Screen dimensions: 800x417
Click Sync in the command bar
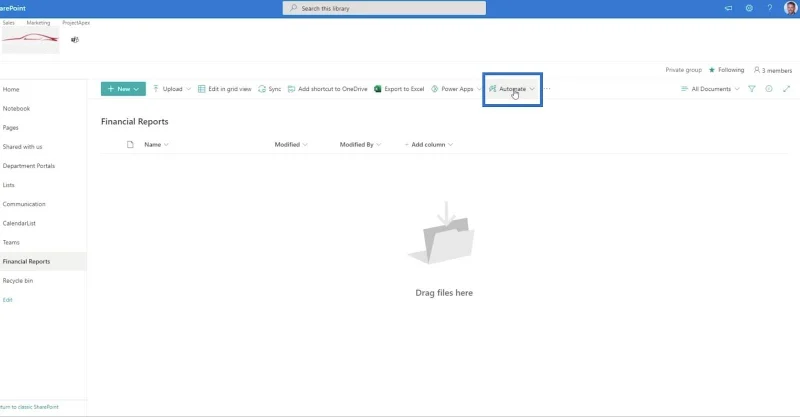(269, 89)
